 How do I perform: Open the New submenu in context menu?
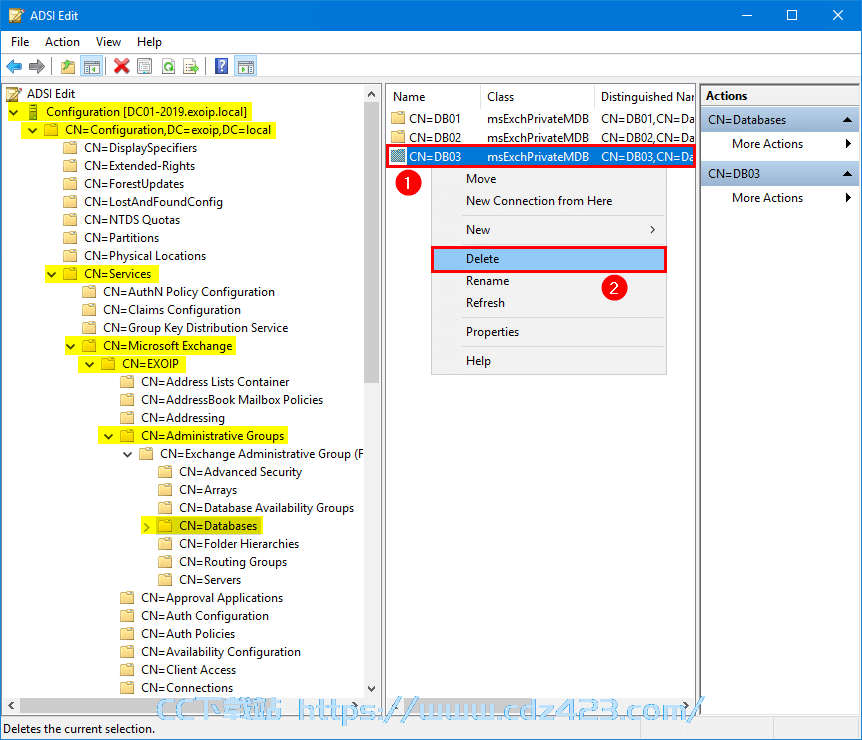click(x=549, y=230)
